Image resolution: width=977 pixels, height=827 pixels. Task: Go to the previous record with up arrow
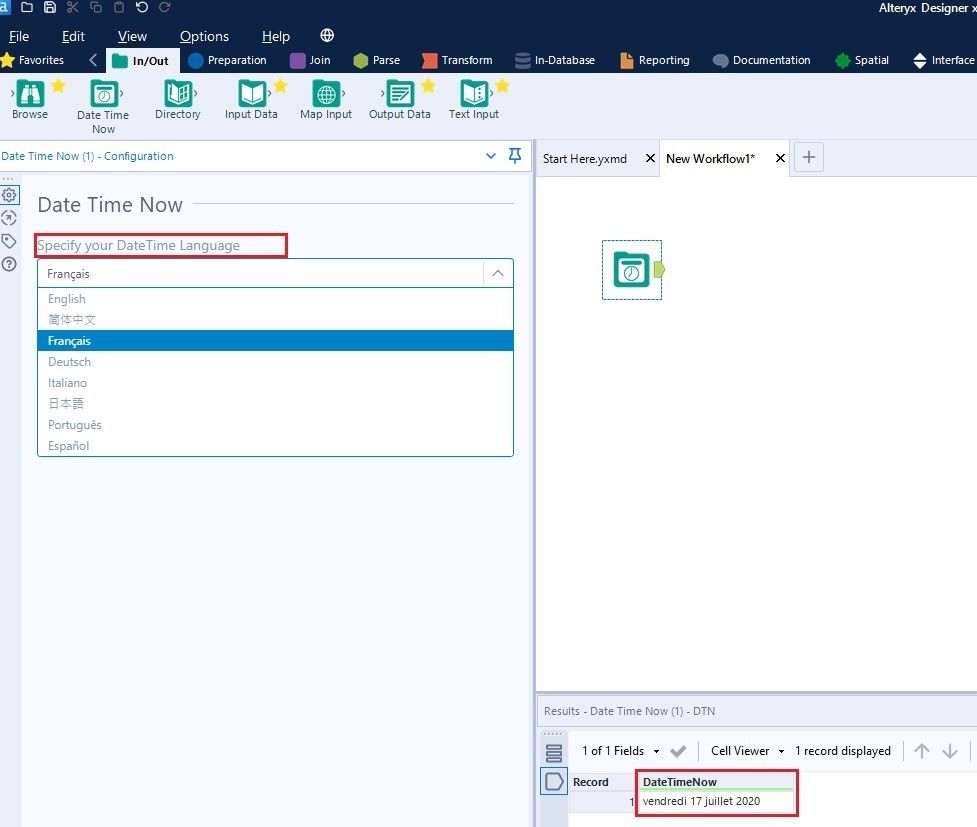pos(922,751)
